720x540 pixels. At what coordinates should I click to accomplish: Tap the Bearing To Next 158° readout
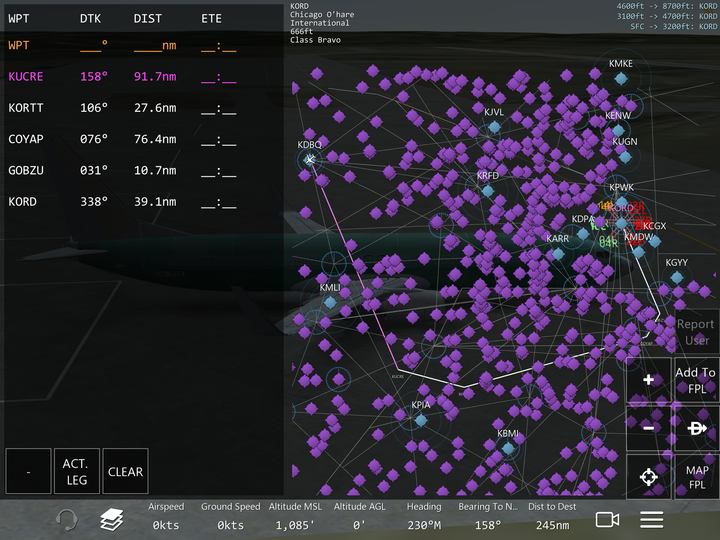coord(488,516)
